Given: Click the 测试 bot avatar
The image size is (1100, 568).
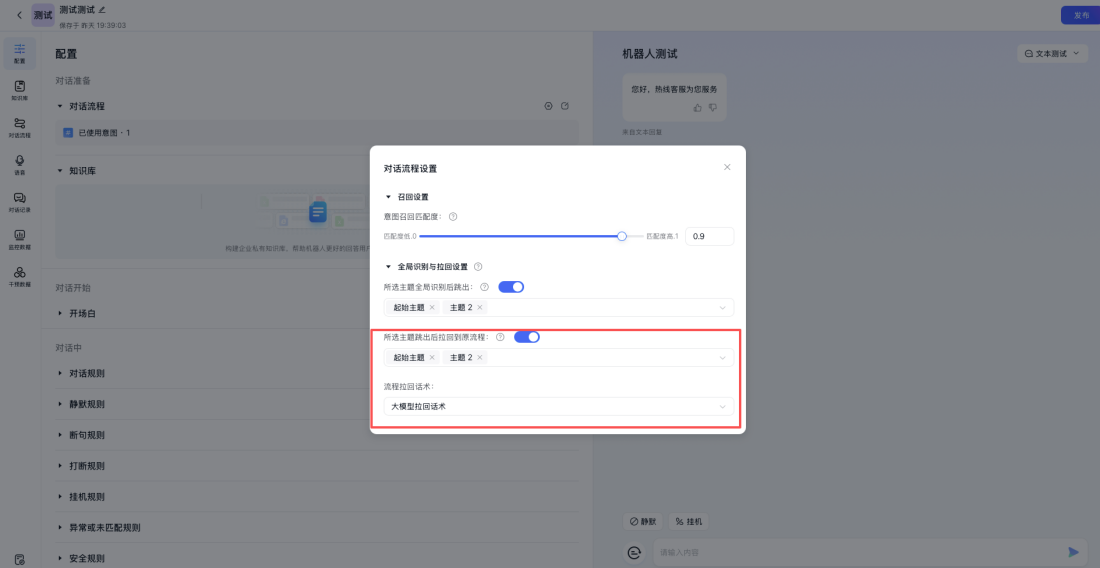Looking at the screenshot, I should tap(43, 15).
